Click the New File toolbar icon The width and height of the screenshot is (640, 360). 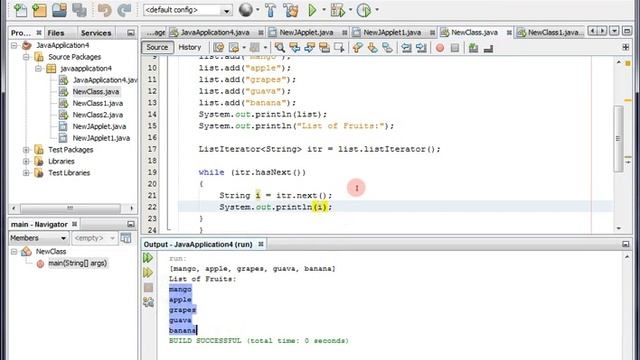pos(20,10)
